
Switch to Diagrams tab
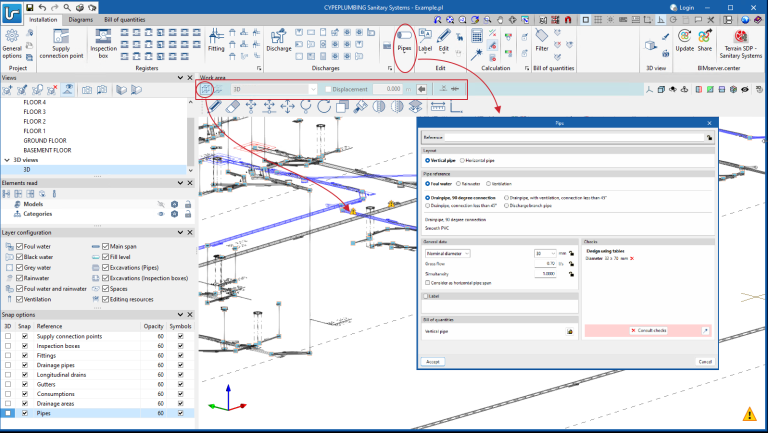pyautogui.click(x=80, y=20)
